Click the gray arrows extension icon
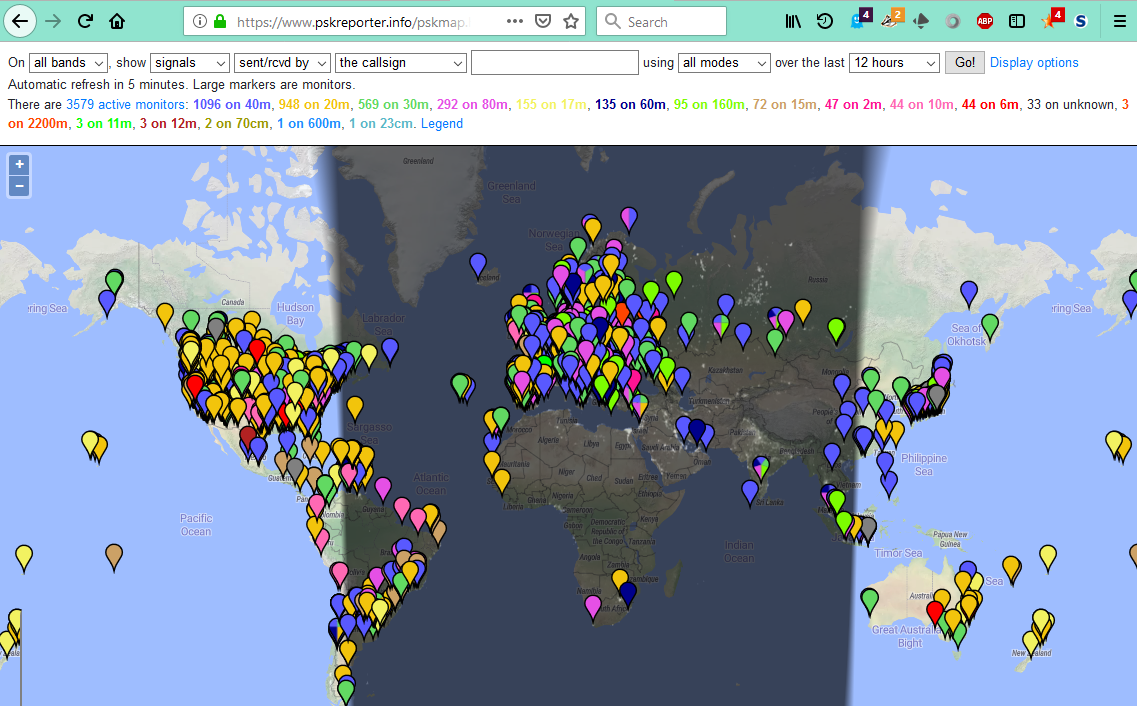The image size is (1137, 706). click(921, 21)
